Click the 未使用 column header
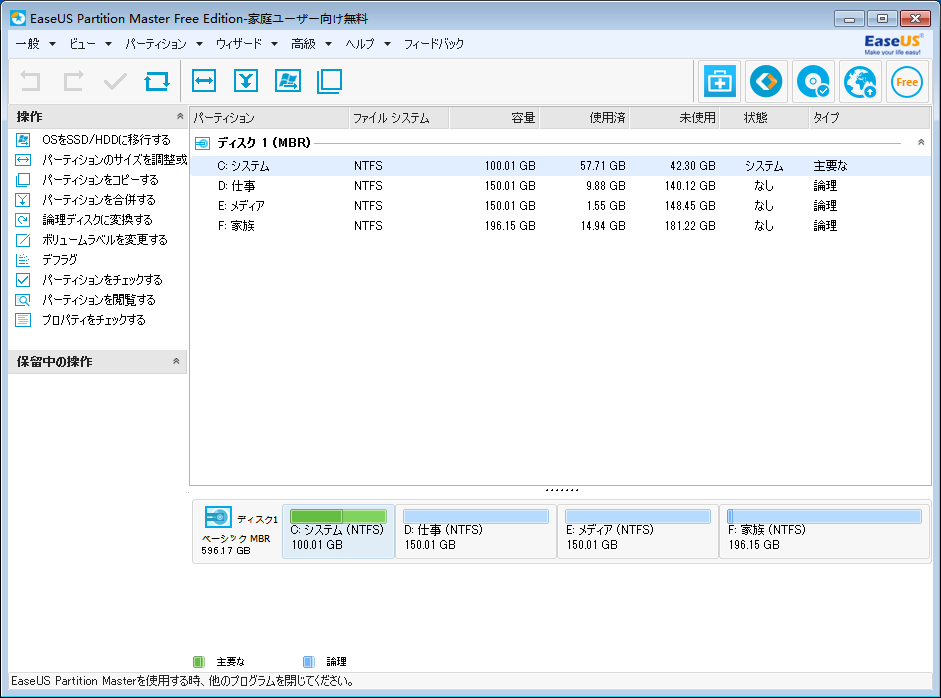941x698 pixels. pyautogui.click(x=675, y=118)
